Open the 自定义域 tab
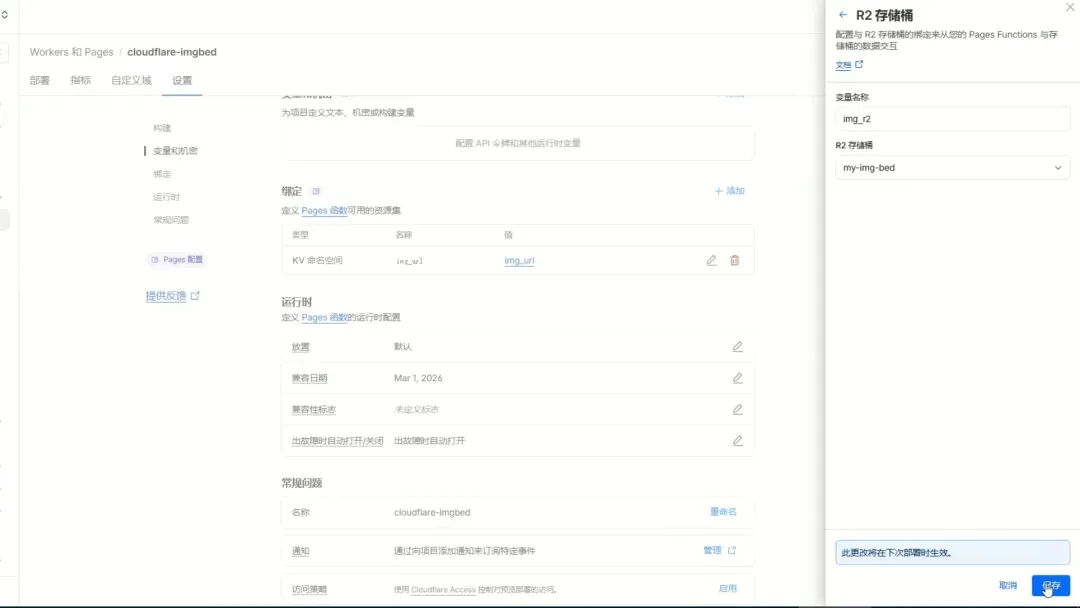 point(133,80)
